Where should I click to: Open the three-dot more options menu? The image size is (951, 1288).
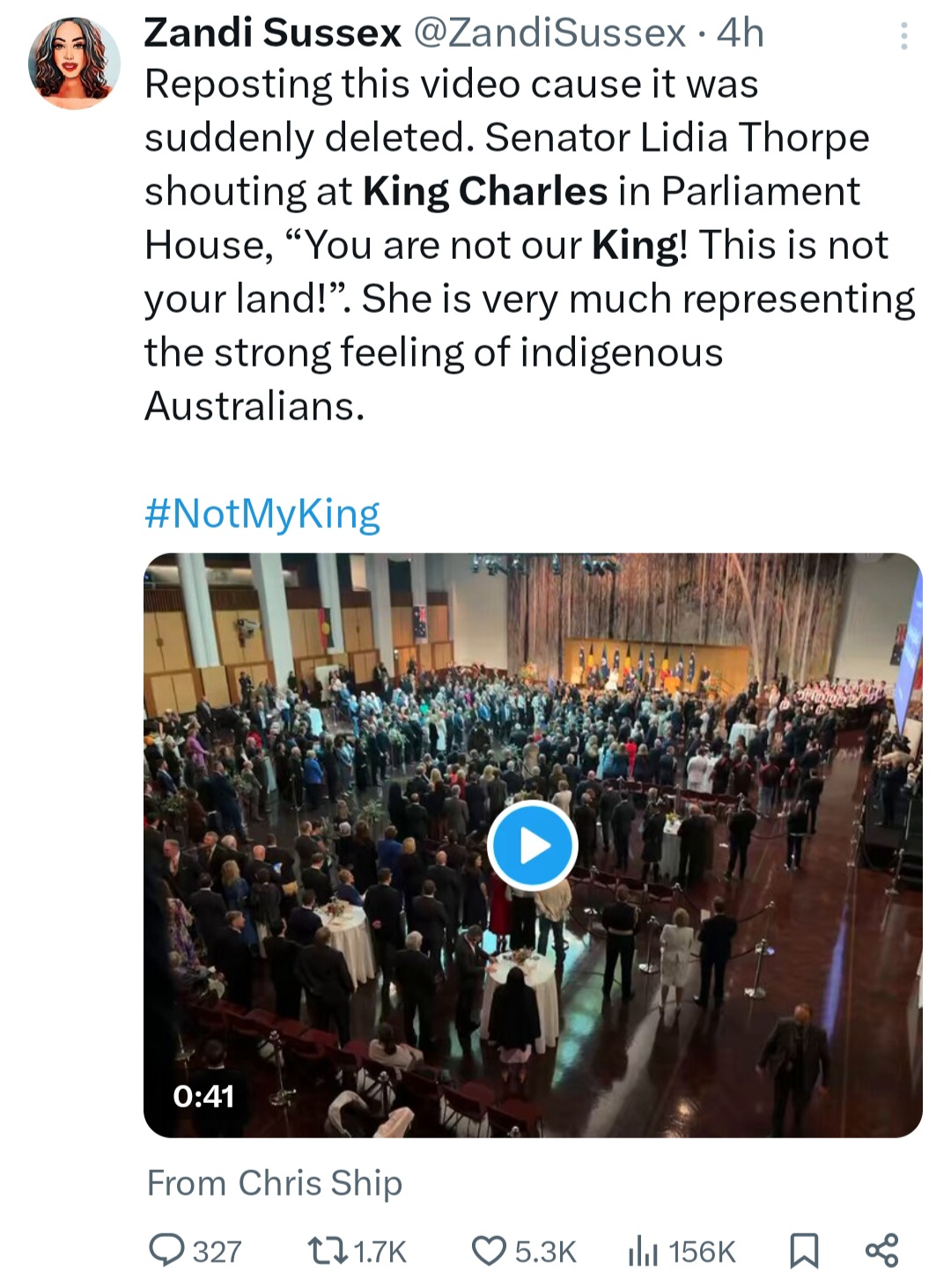pos(903,36)
